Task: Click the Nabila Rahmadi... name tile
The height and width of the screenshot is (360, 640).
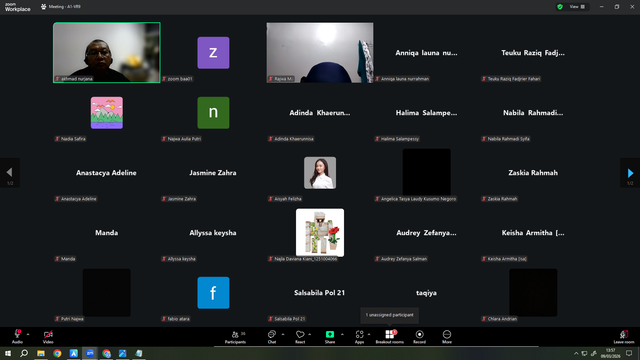Action: coord(533,113)
